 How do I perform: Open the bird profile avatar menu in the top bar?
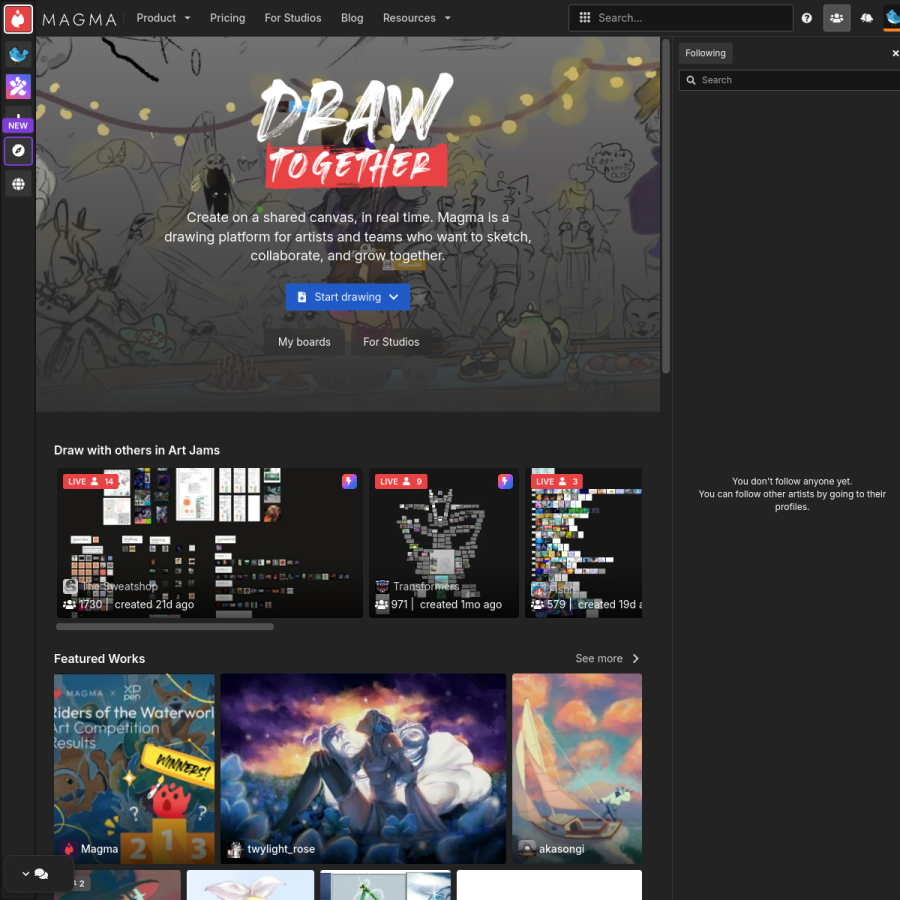[x=892, y=17]
